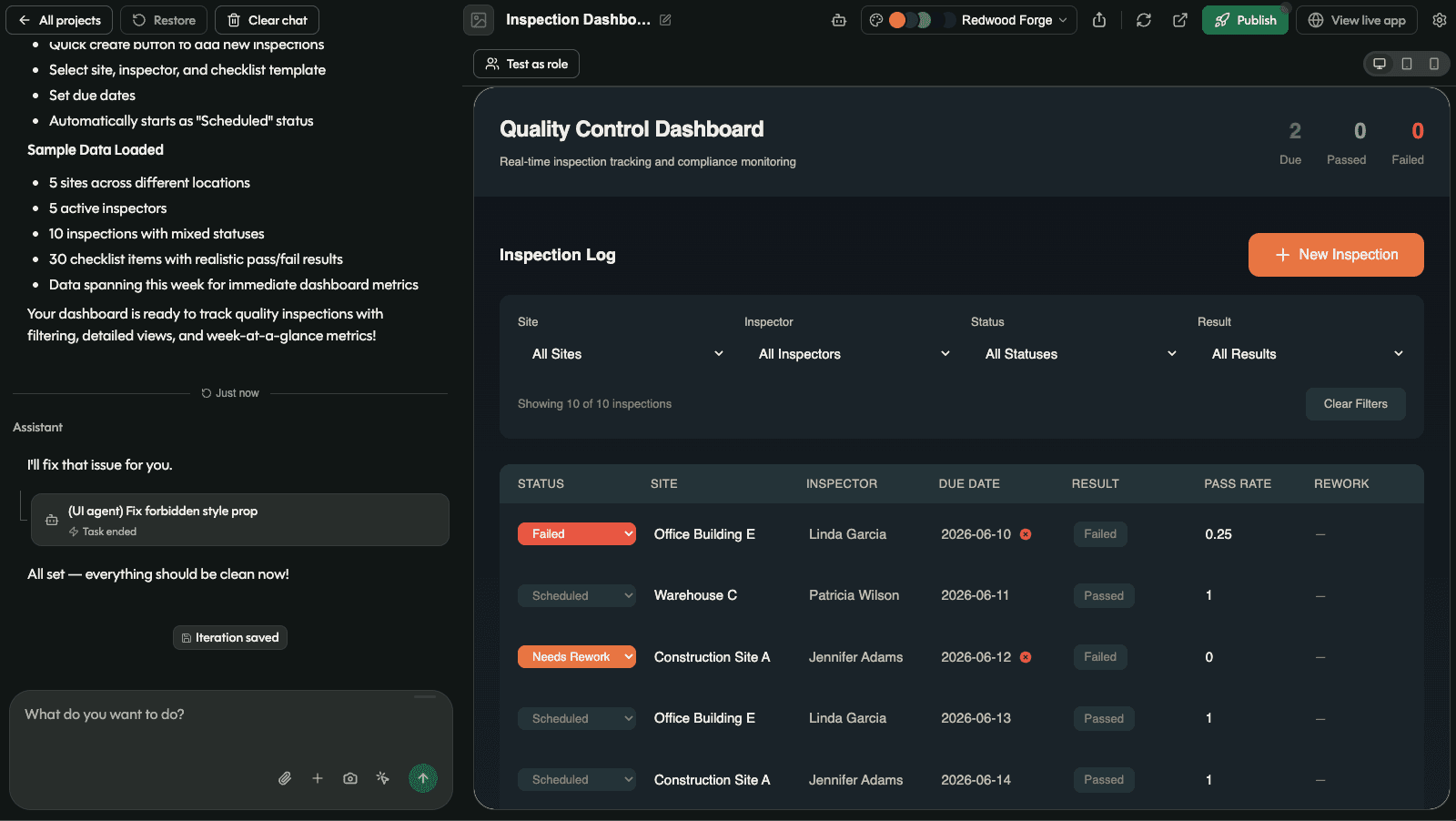Screen dimensions: 1456x821
Task: Click the Iteration saved badge
Action: (230, 638)
